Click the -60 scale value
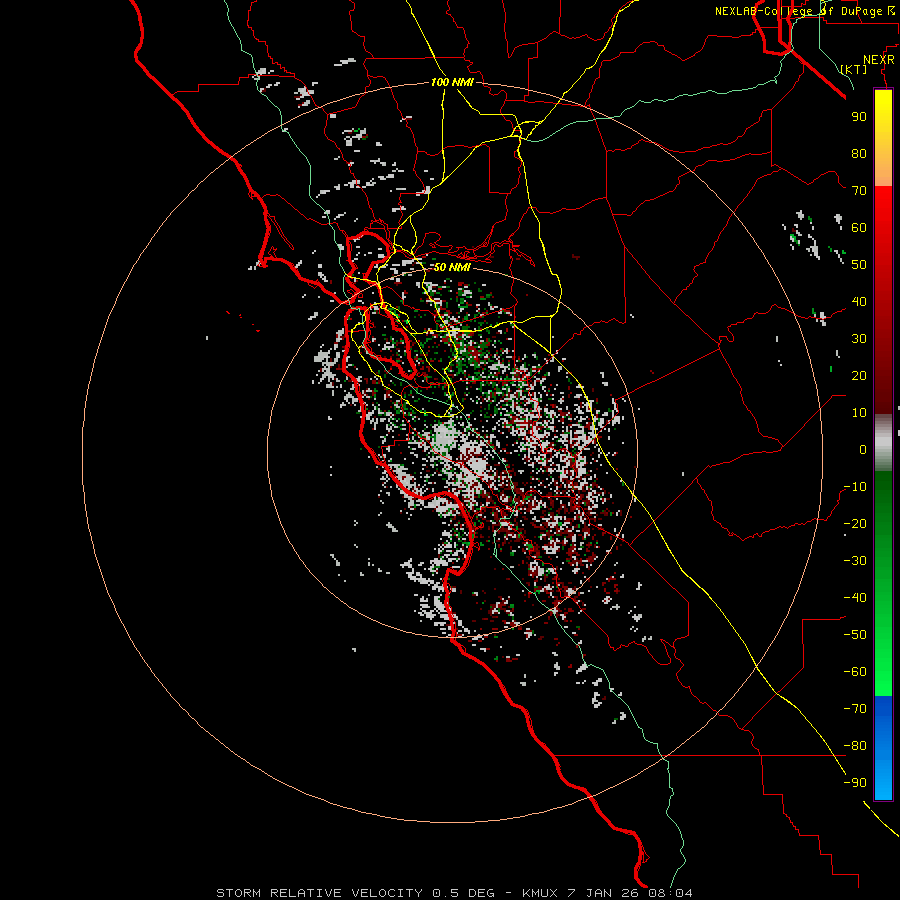Screen dimensions: 900x900 coord(855,672)
